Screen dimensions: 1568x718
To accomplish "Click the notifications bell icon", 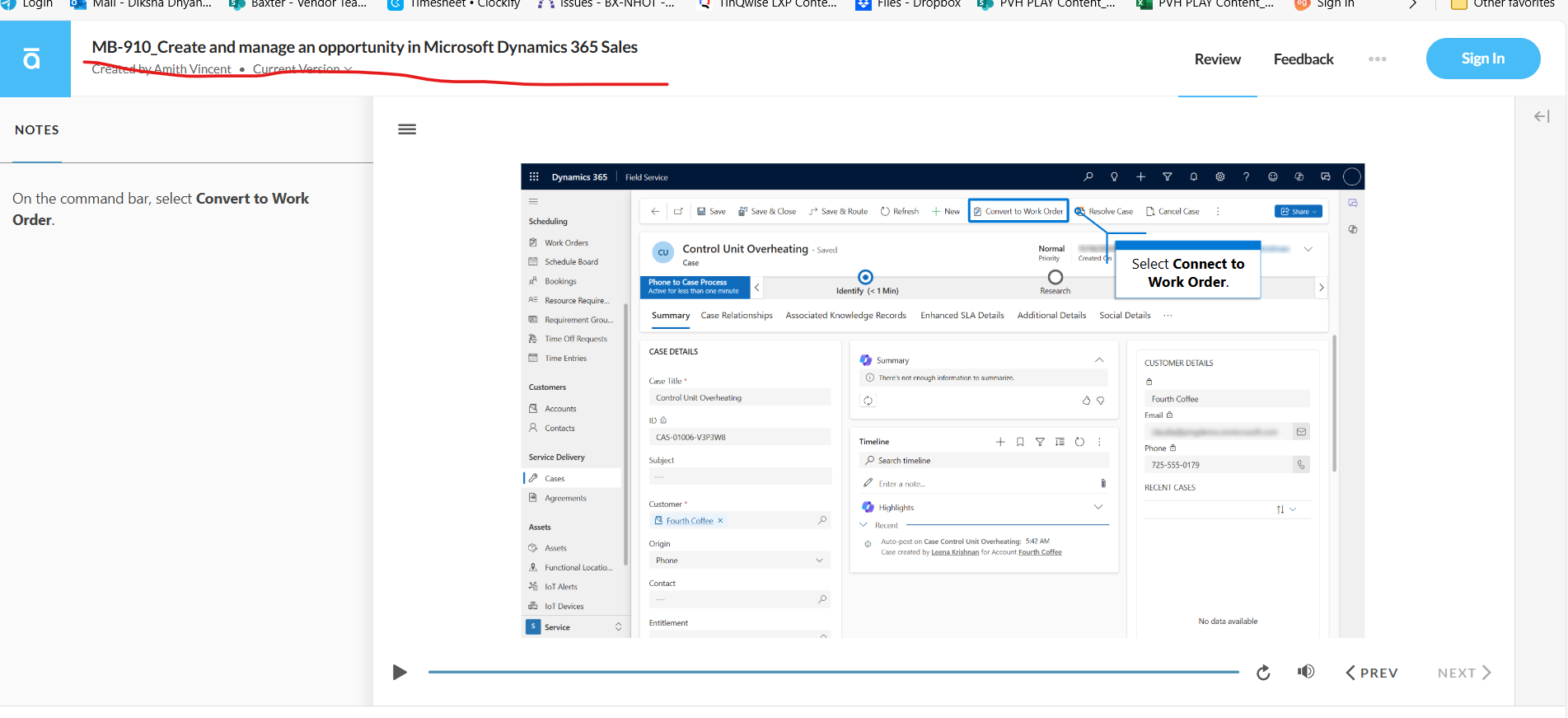I will (1194, 176).
